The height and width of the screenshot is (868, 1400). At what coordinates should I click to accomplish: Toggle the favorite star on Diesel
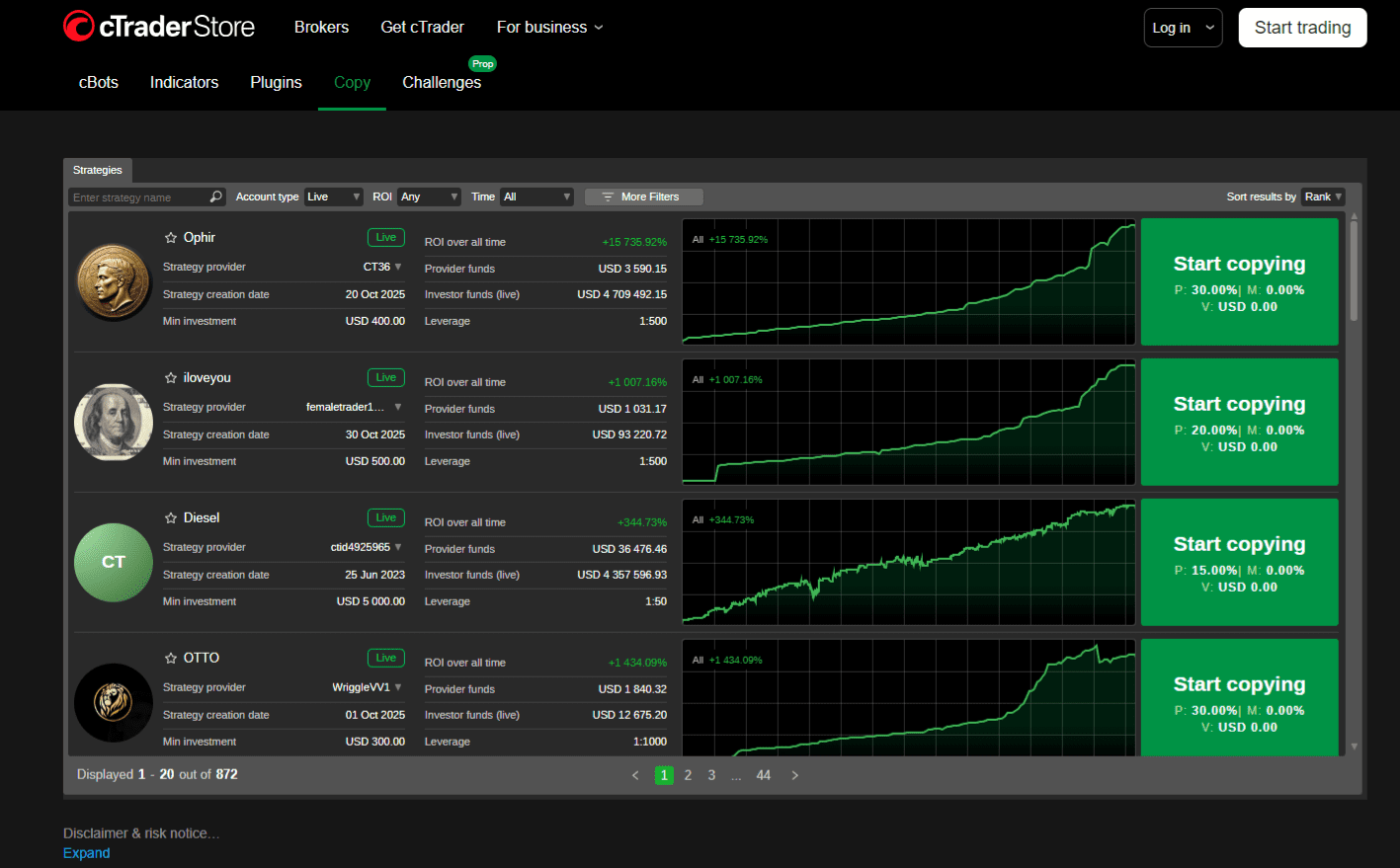pyautogui.click(x=170, y=517)
